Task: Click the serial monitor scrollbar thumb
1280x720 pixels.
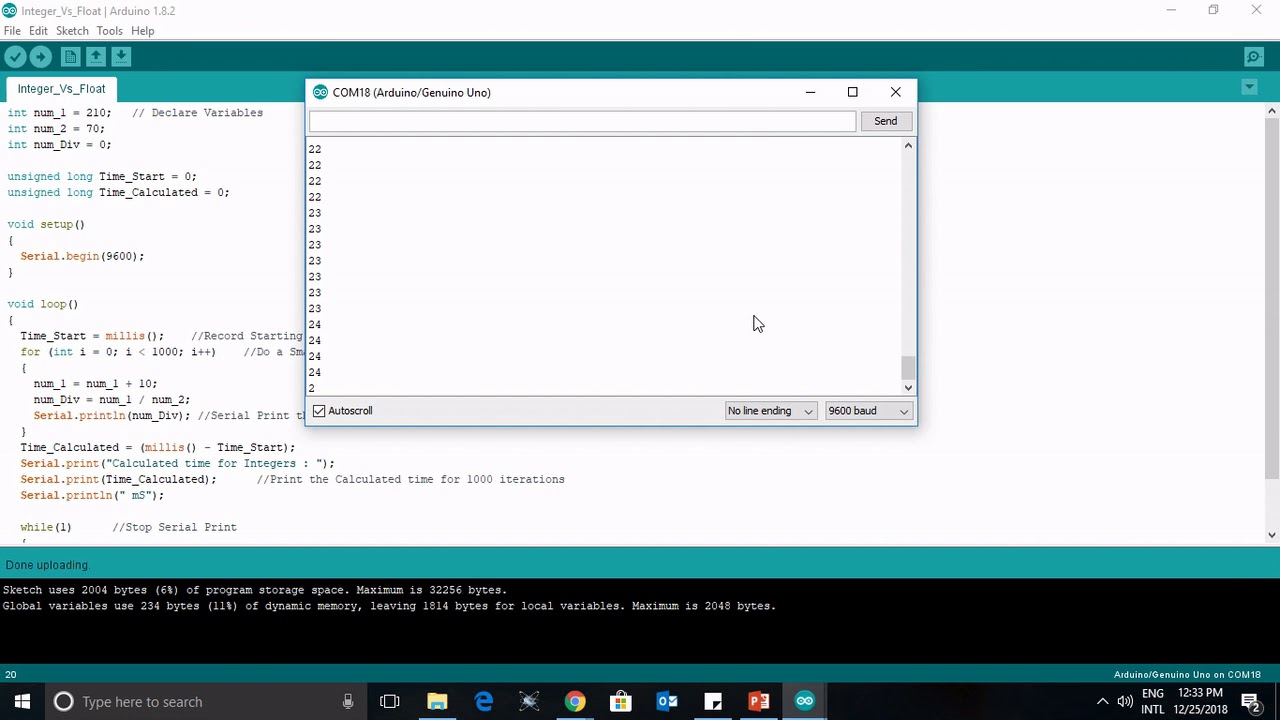Action: [908, 368]
